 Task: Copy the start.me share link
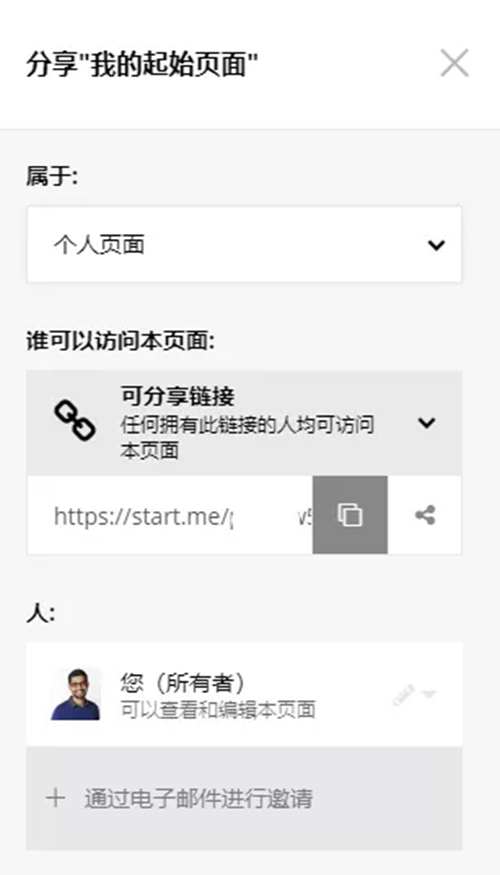coord(350,515)
